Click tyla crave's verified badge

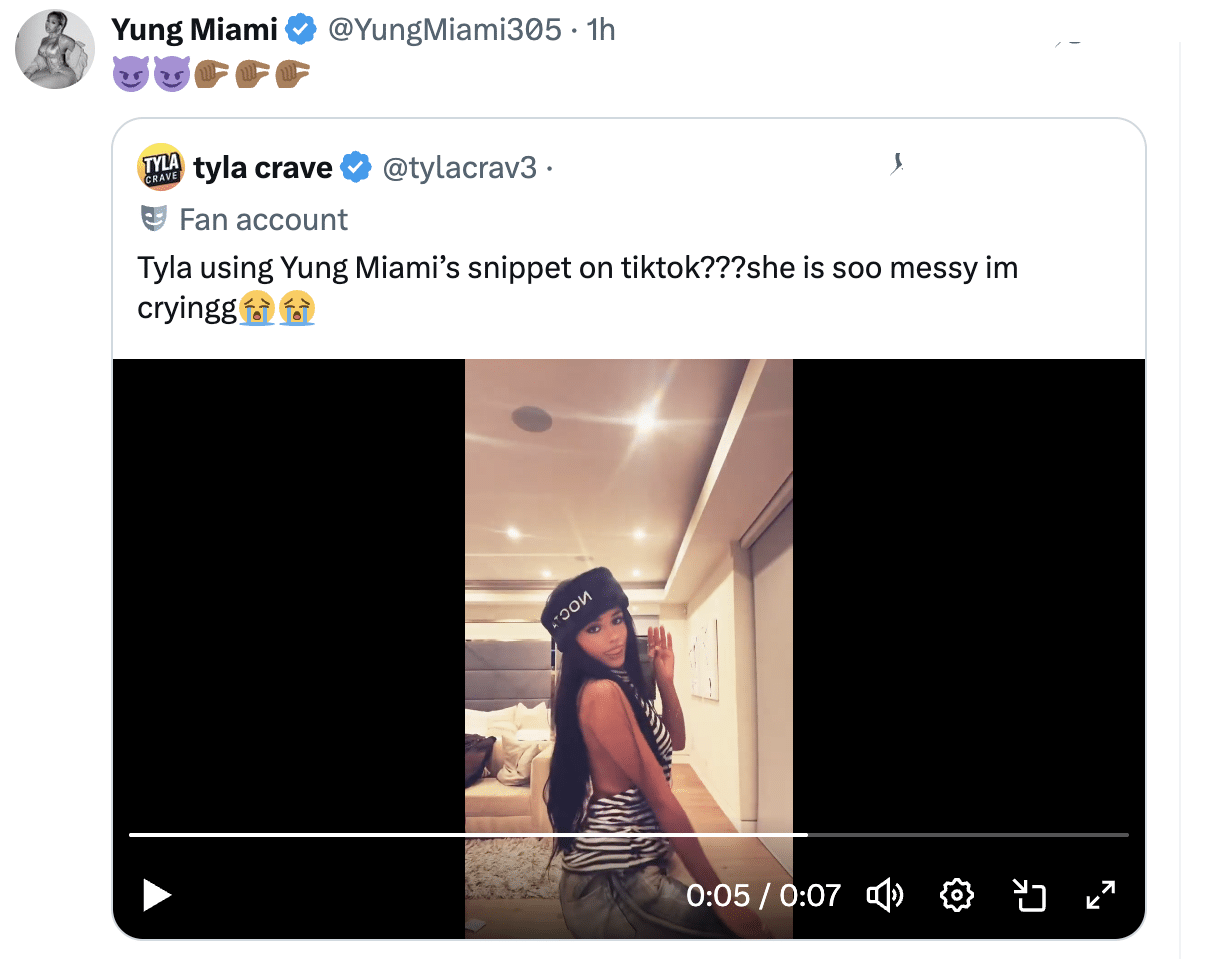tap(357, 168)
